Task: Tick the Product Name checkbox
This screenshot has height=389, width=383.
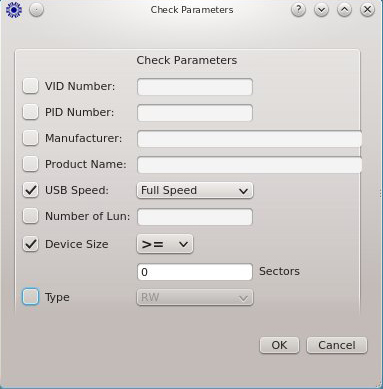Action: 30,164
